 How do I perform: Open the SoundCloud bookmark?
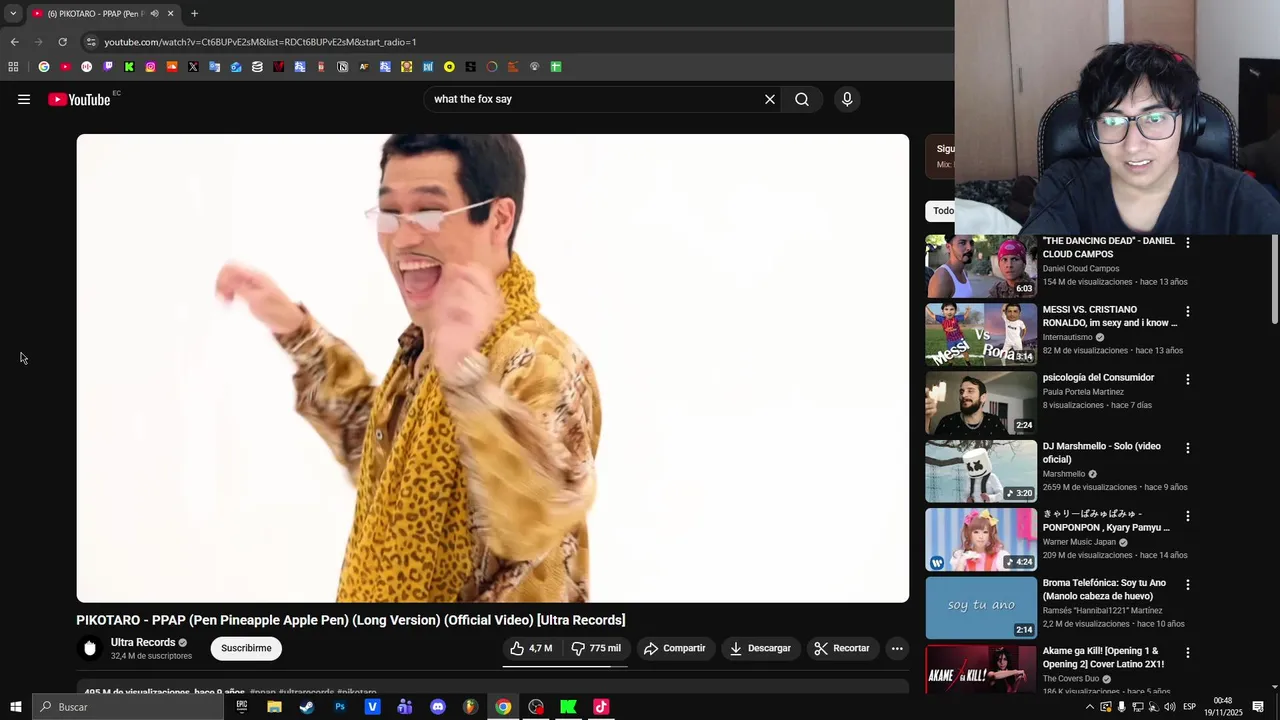(x=172, y=67)
